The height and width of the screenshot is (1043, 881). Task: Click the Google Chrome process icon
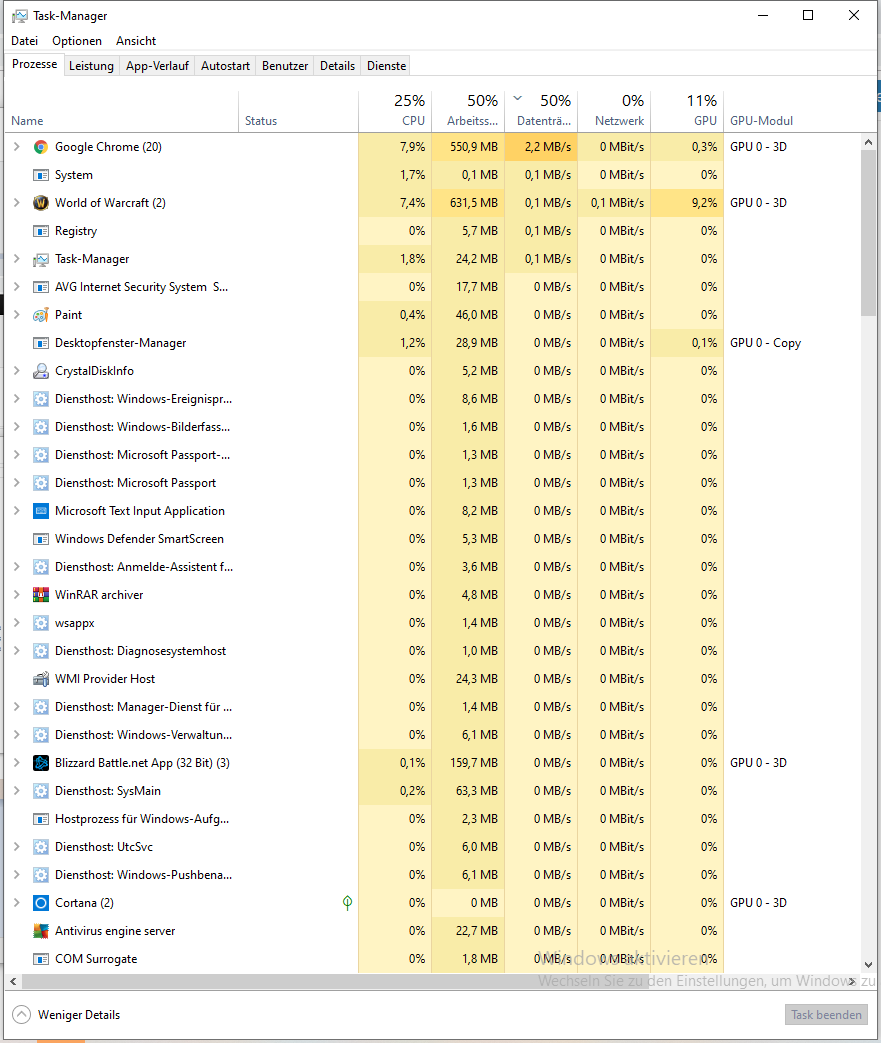pyautogui.click(x=41, y=147)
